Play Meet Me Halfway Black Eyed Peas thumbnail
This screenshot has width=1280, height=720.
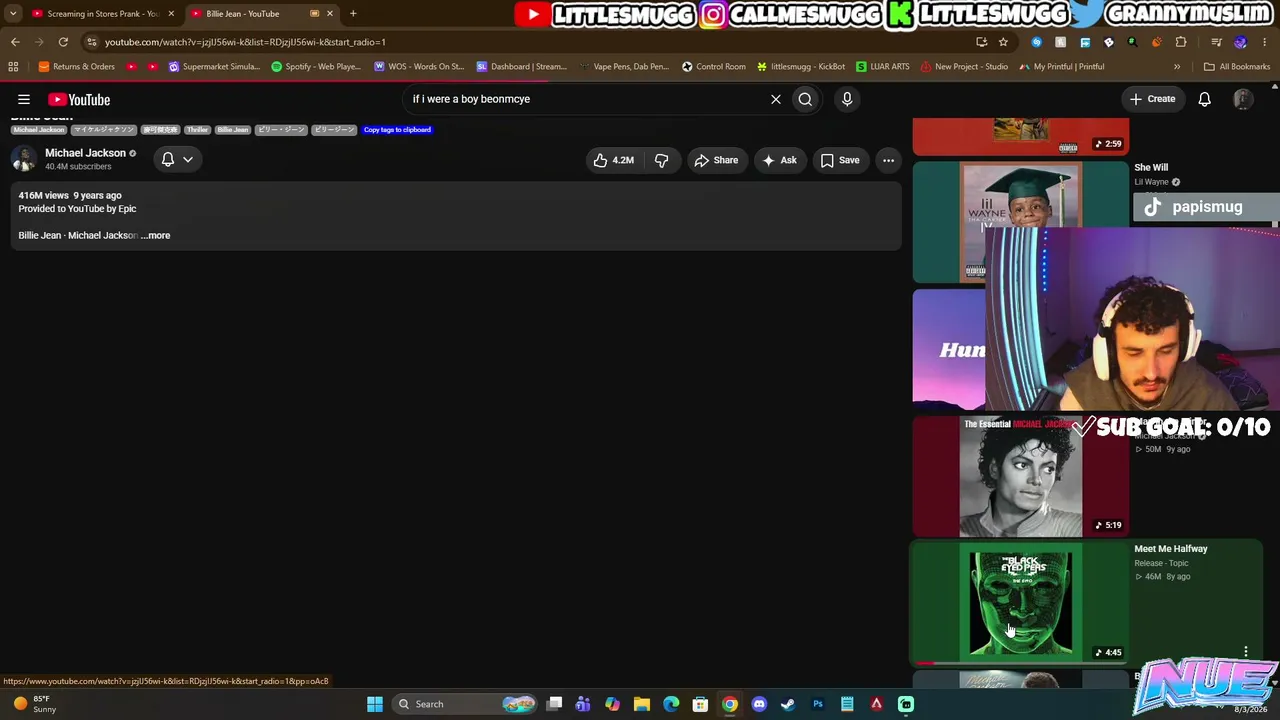click(x=1020, y=603)
